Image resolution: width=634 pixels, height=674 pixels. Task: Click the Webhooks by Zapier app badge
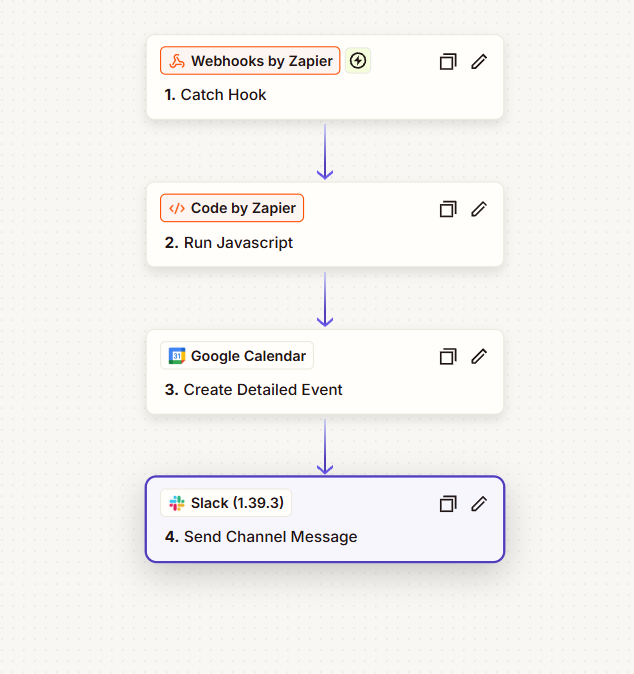[250, 61]
